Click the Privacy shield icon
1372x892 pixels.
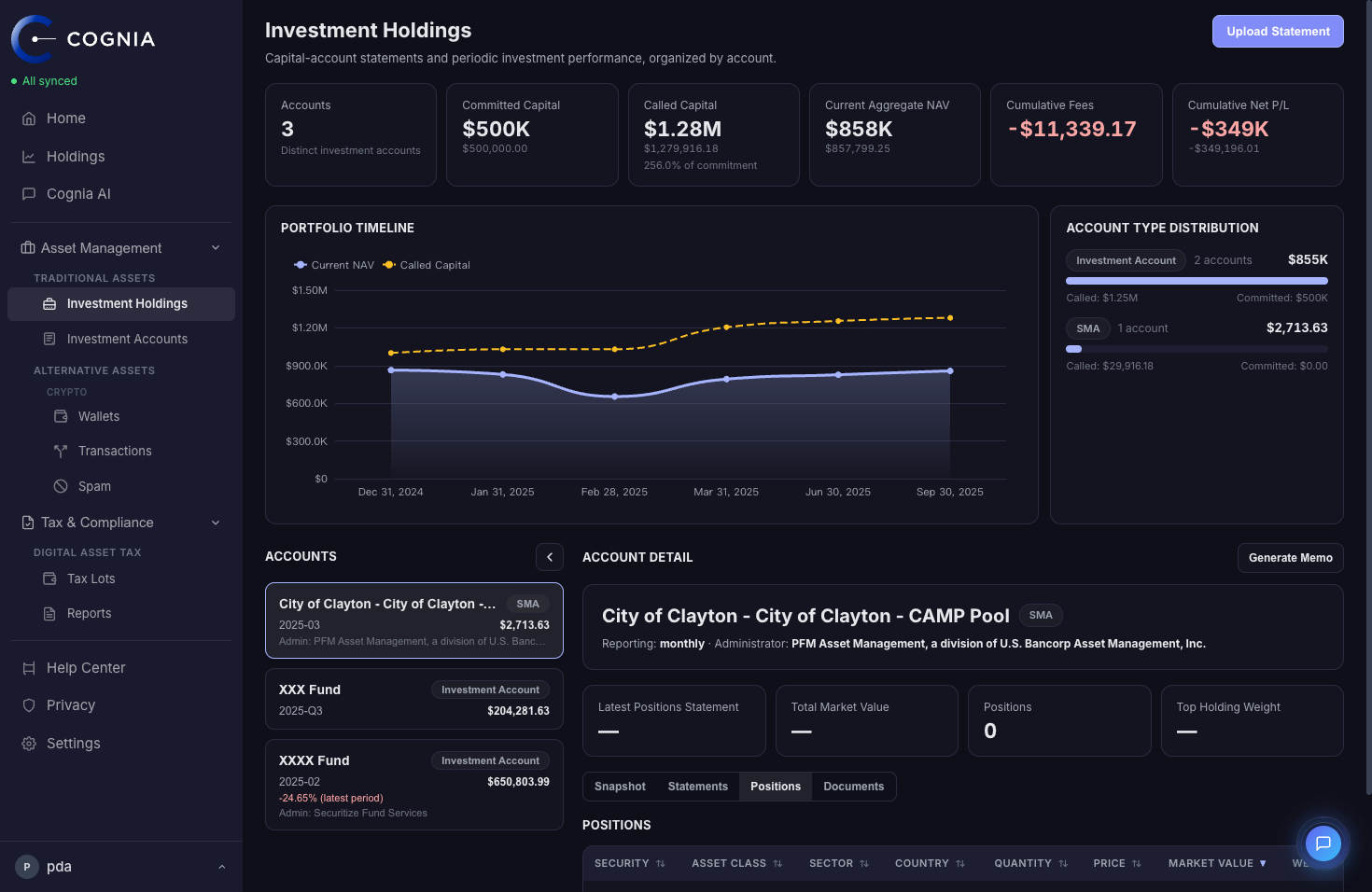tap(29, 705)
